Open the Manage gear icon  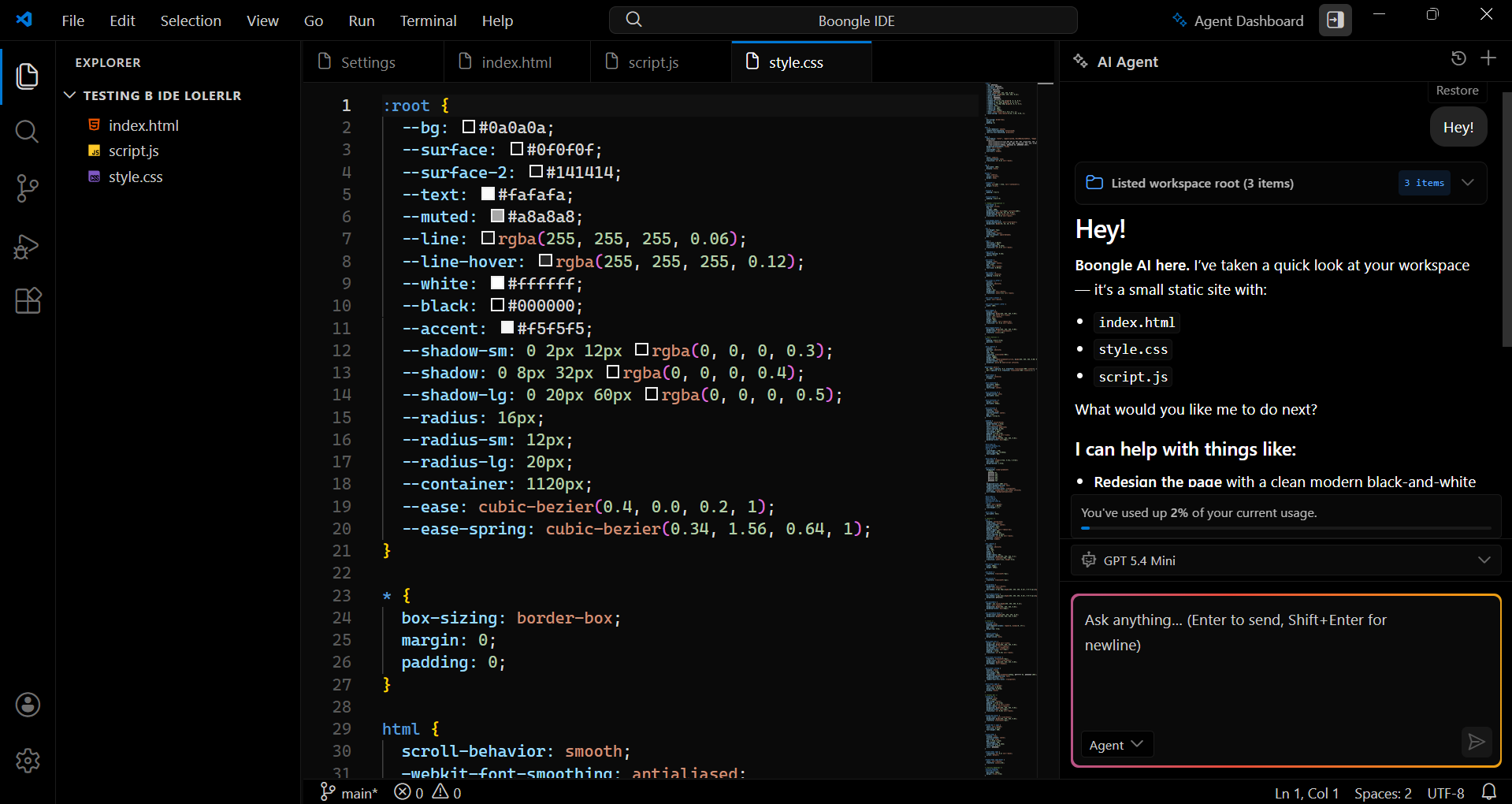coord(28,761)
